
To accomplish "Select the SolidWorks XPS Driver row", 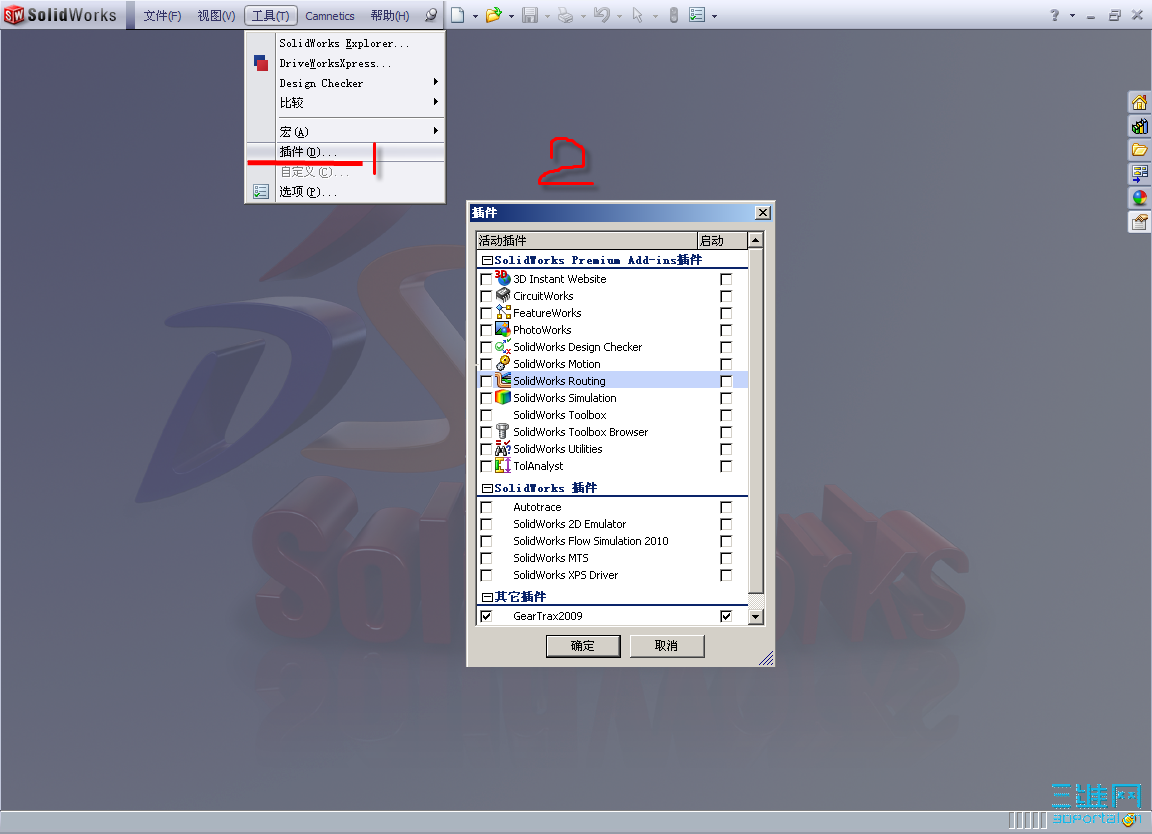I will click(x=612, y=575).
